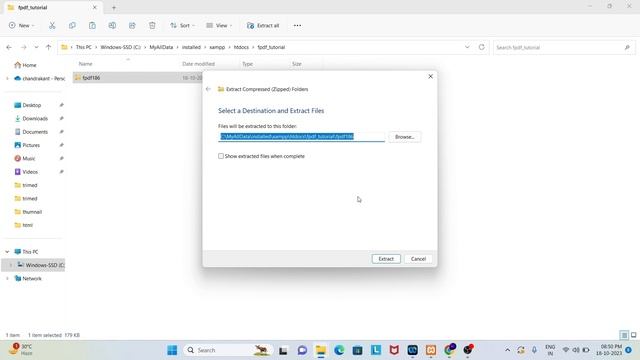
Task: Open the Task View taskbar icon
Action: click(x=283, y=350)
